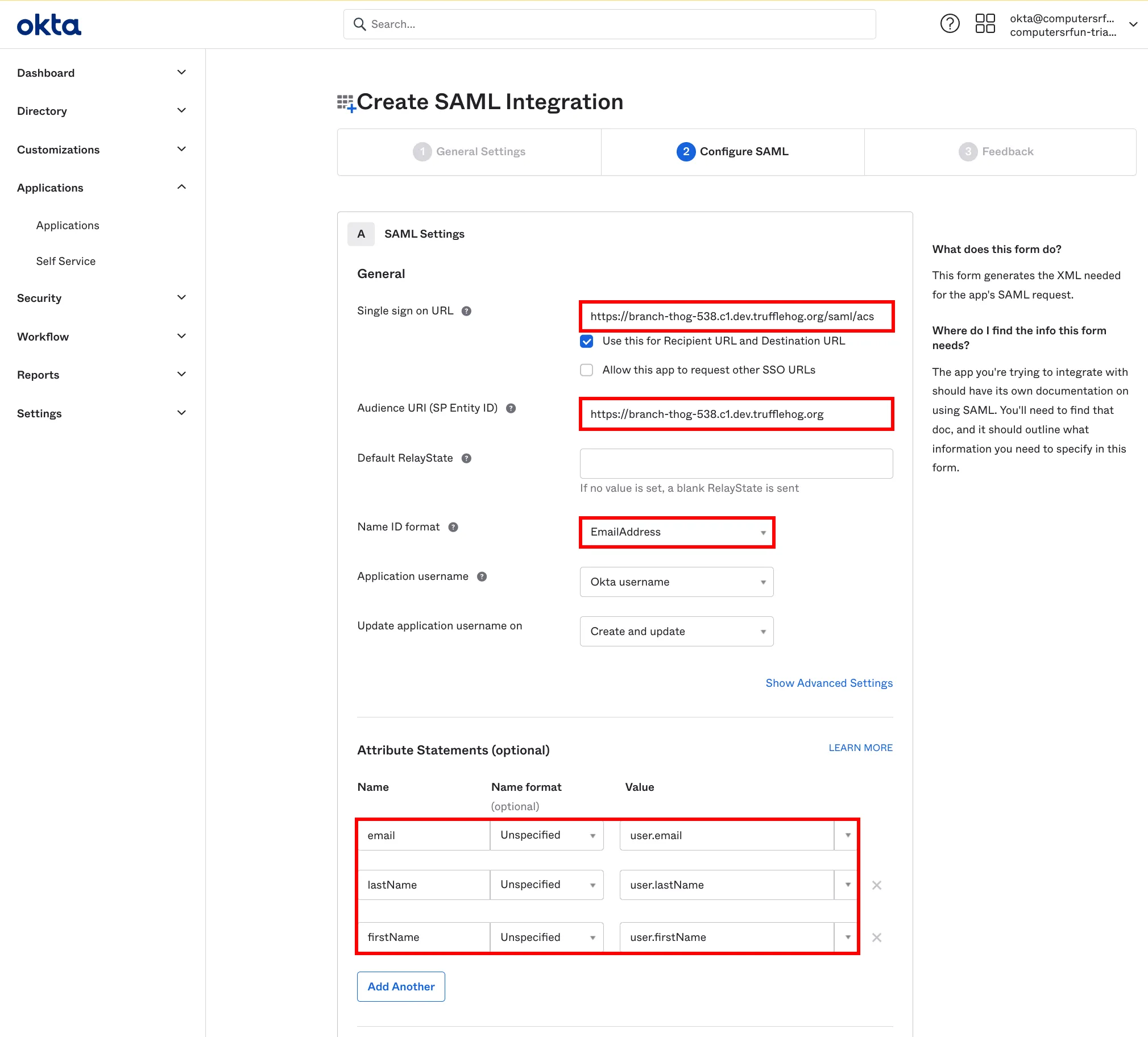Click help icon next to Single sign on URL

pos(466,311)
